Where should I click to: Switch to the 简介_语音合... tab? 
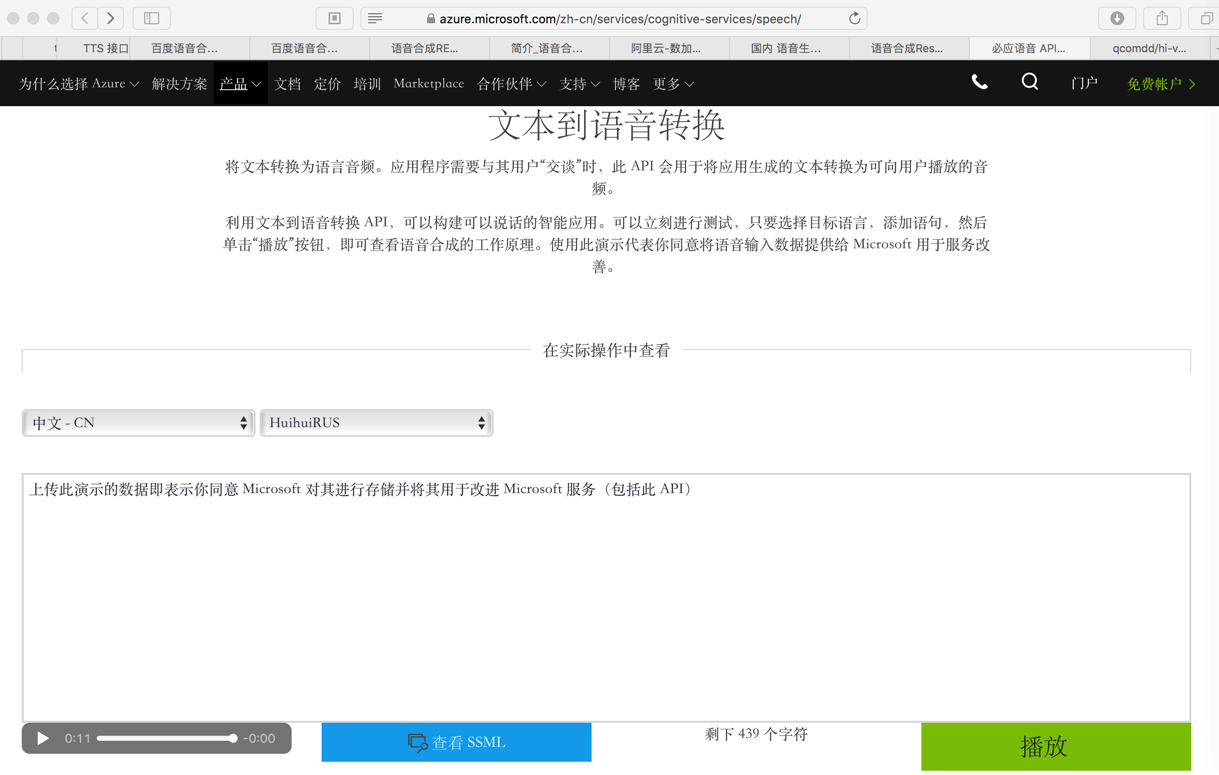point(546,48)
